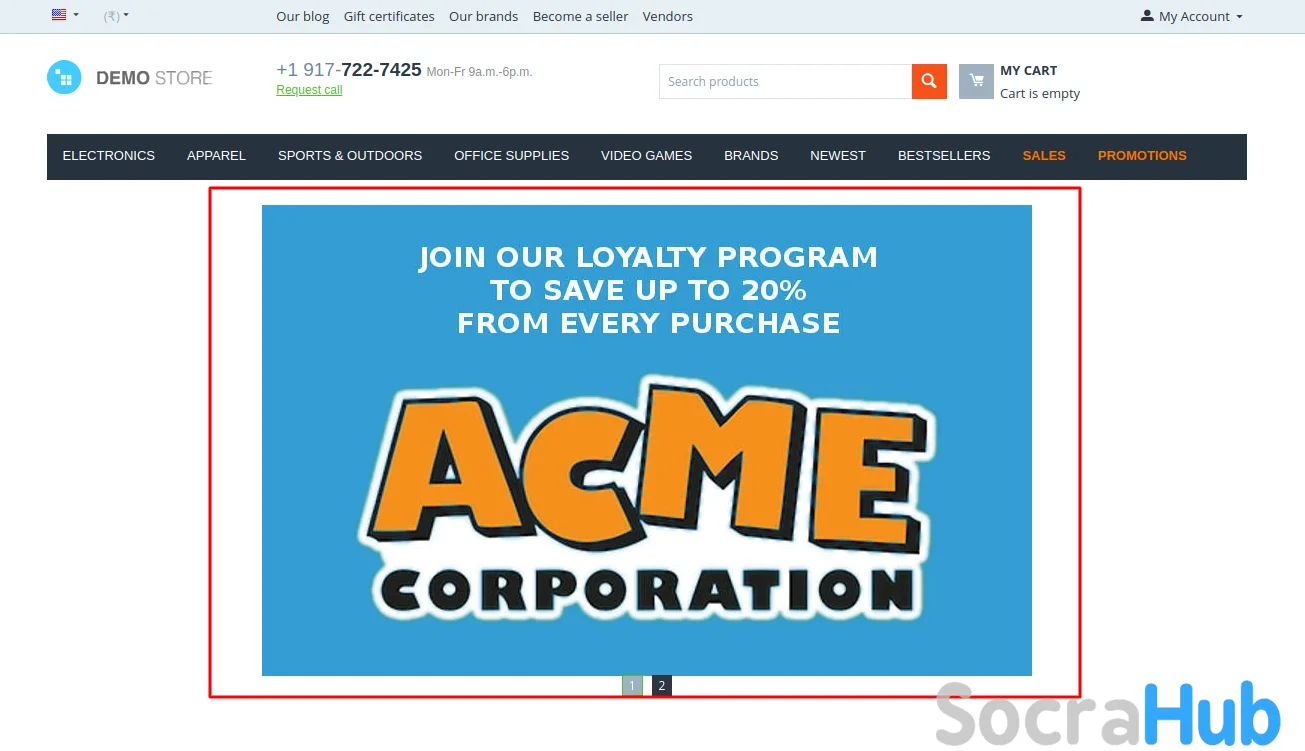Go to Sports & Outdoors category
This screenshot has height=751, width=1305.
pos(350,156)
